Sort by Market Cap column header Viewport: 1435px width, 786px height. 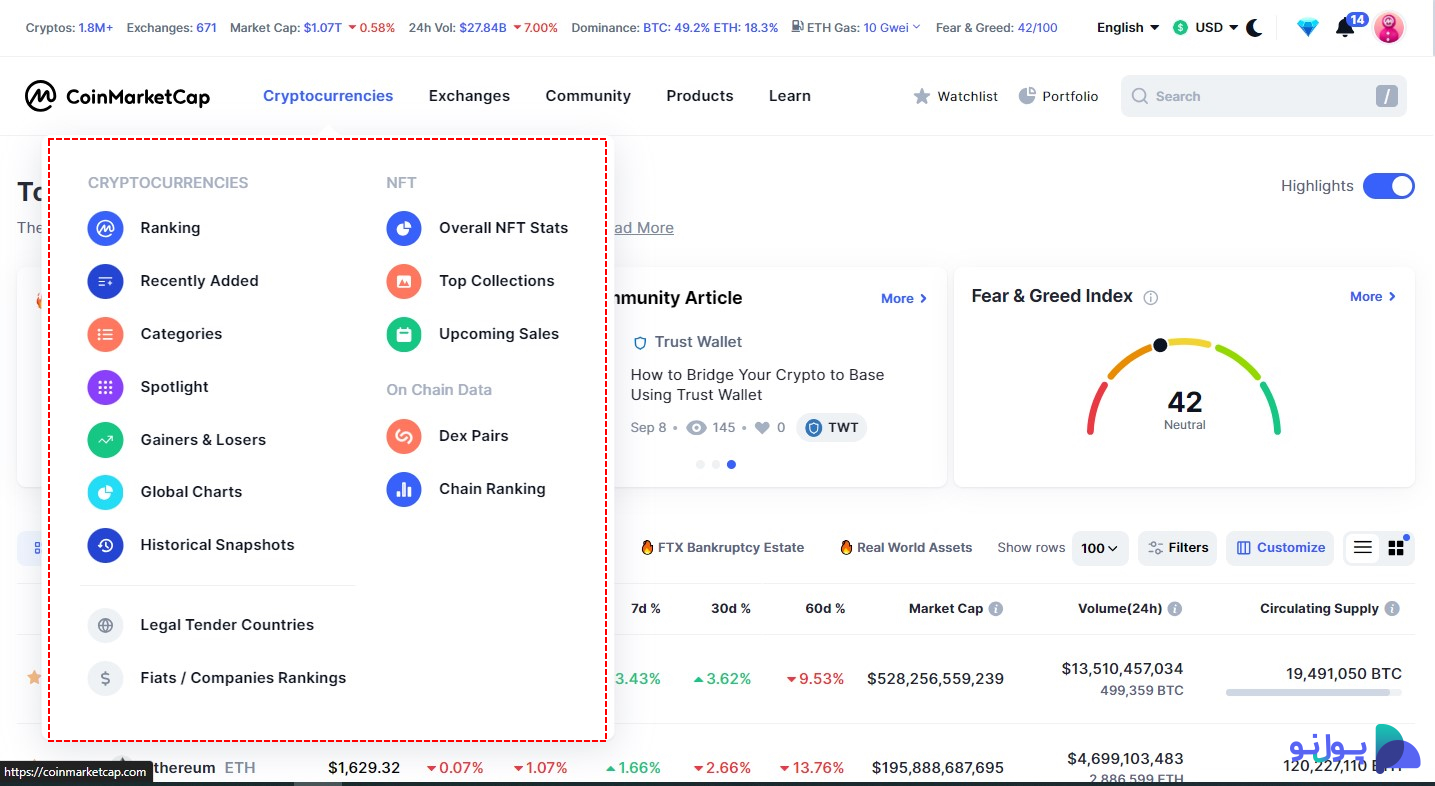click(946, 608)
